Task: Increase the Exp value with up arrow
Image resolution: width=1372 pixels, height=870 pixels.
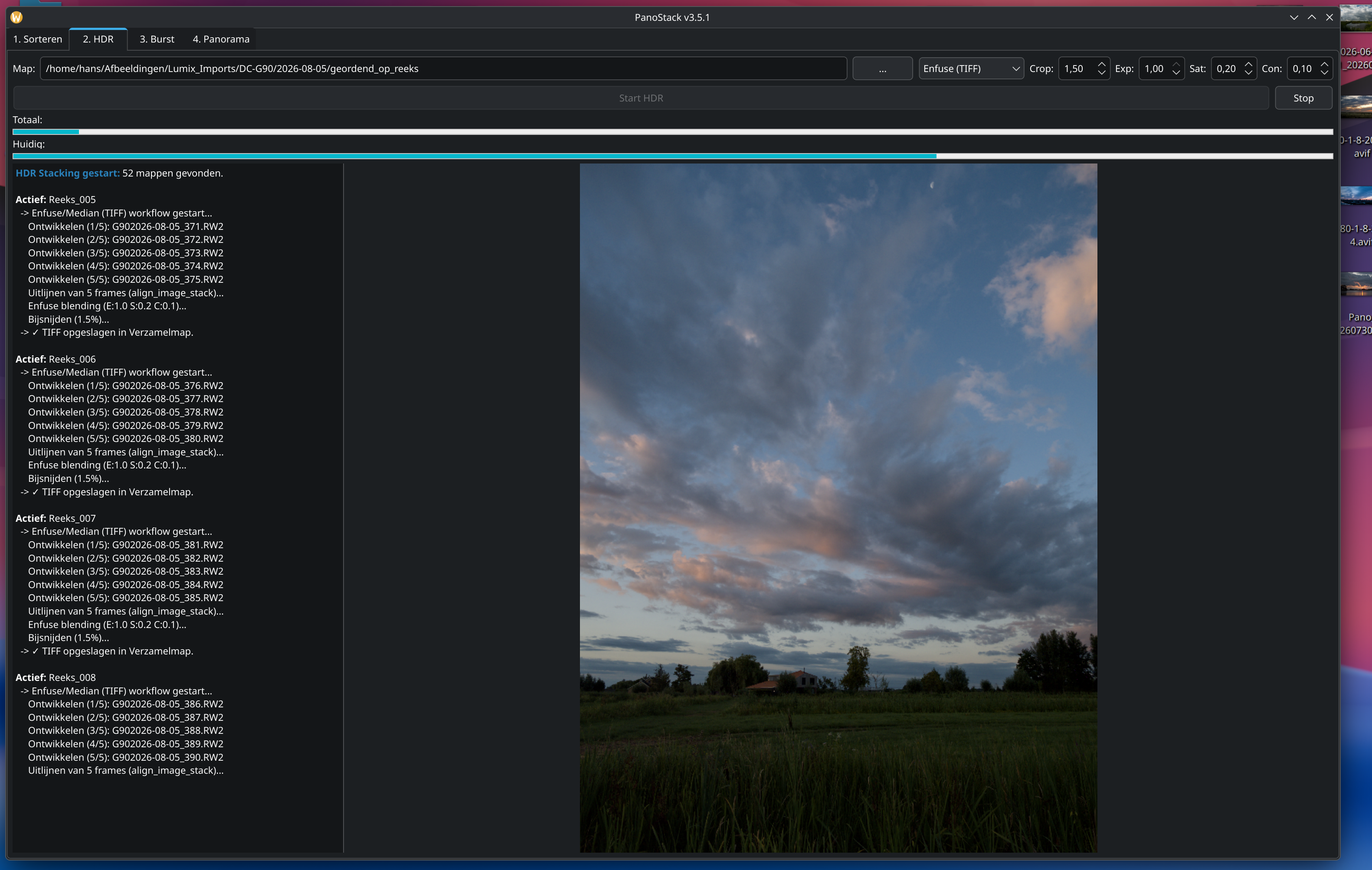Action: point(1176,64)
